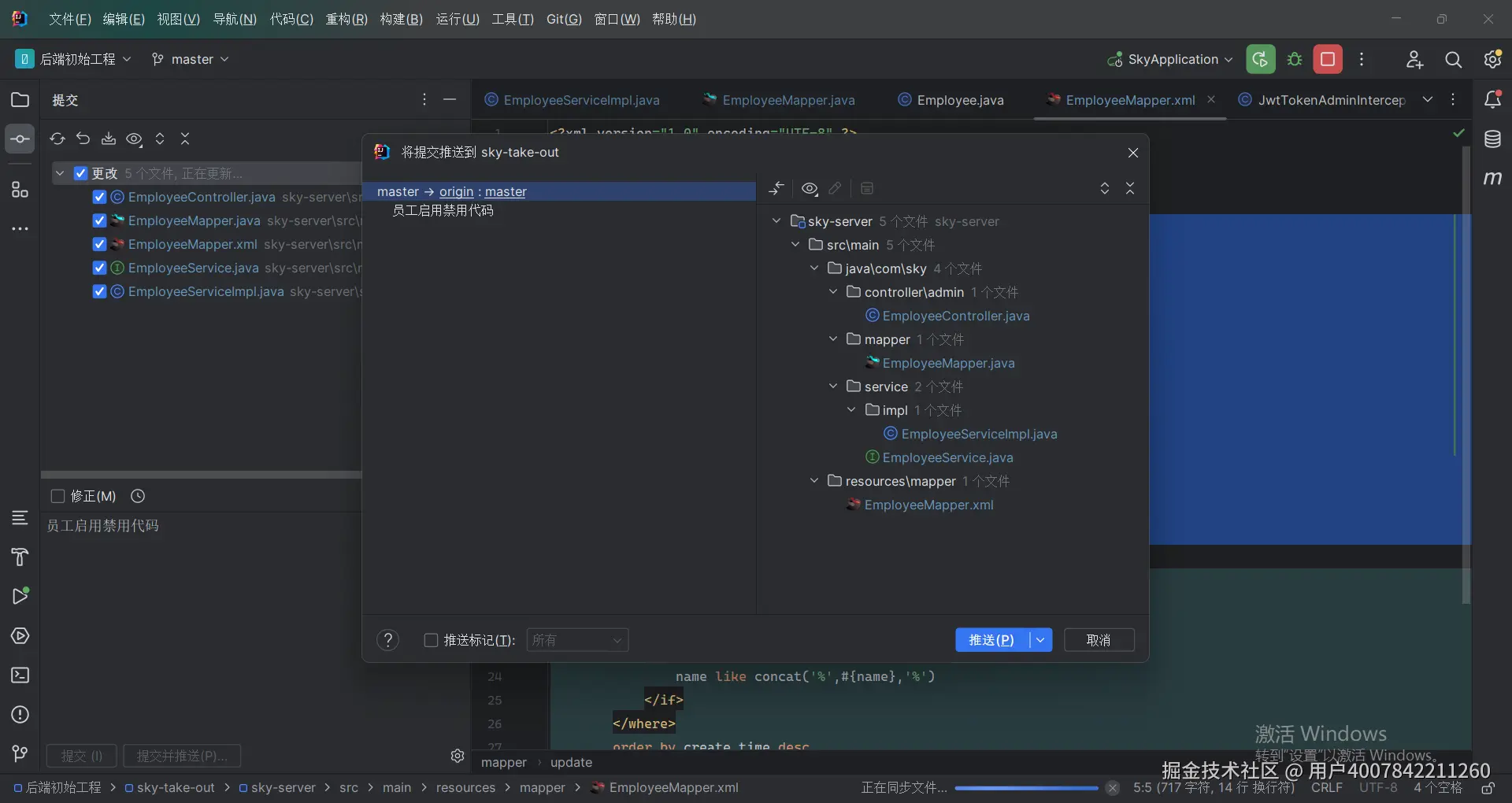
Task: Toggle the preview eye in push dialog
Action: [x=810, y=188]
